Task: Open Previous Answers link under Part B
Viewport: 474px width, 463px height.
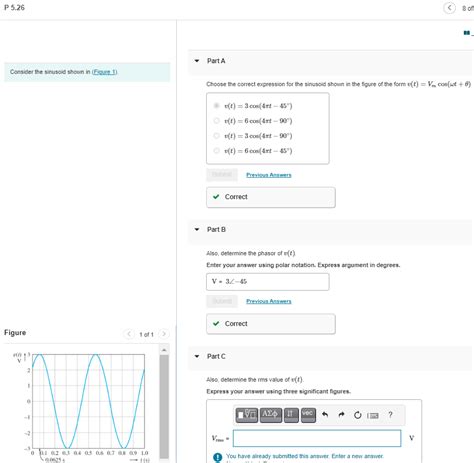Action: click(269, 301)
